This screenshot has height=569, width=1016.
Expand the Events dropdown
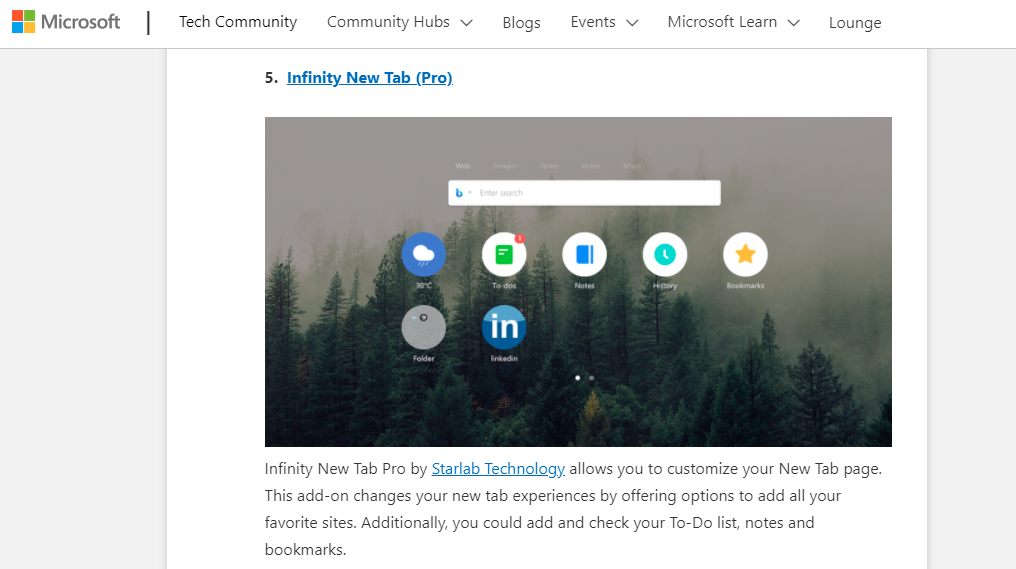click(x=605, y=22)
